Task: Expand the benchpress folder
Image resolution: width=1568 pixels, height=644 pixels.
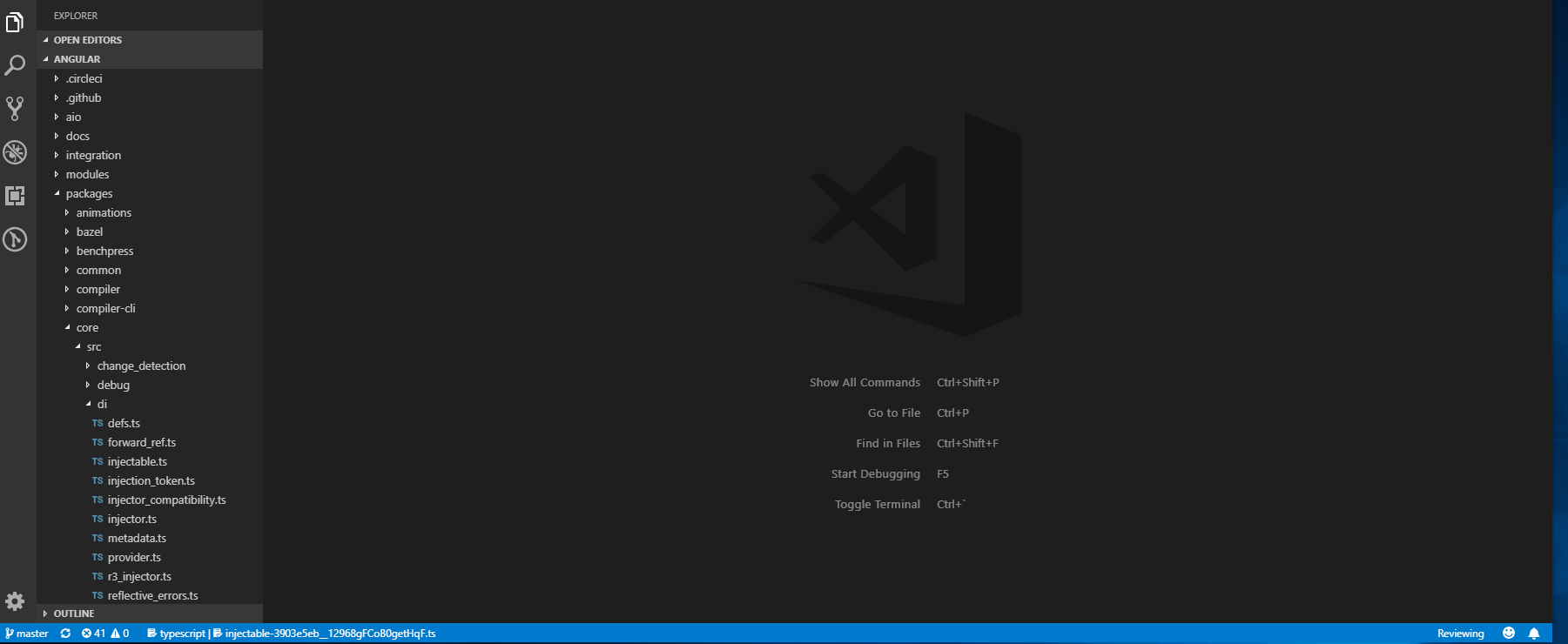Action: coord(150,251)
